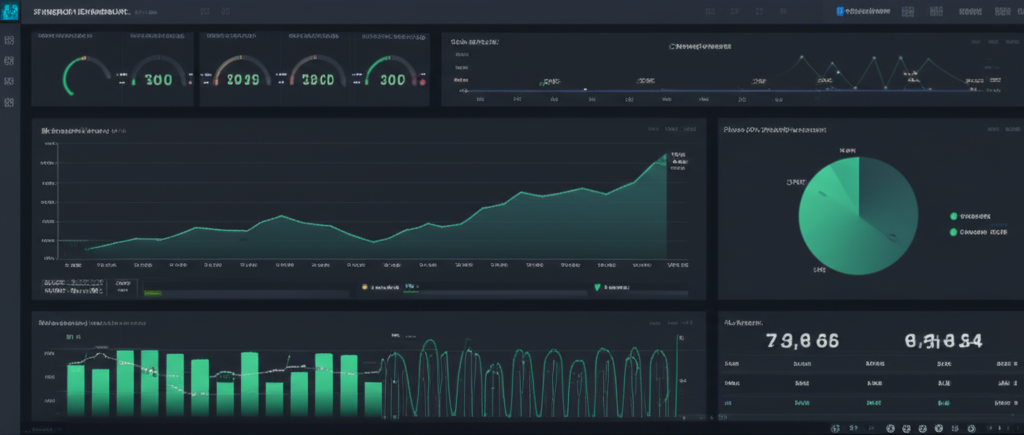Toggle the upper green legend dot beside the pie chart
1024x435 pixels.
coord(952,215)
